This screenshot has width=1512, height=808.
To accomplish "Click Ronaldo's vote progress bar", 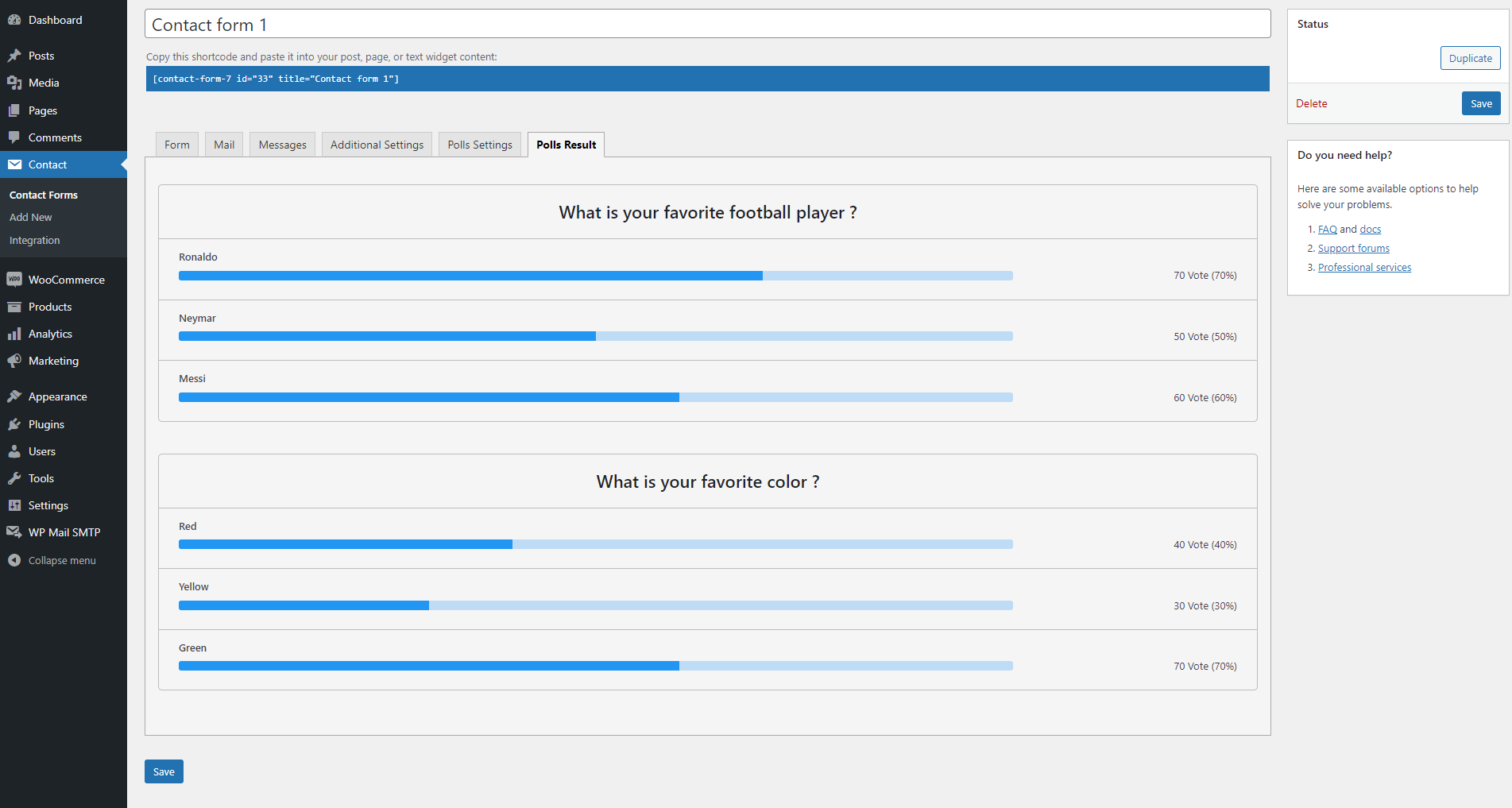I will pos(596,276).
